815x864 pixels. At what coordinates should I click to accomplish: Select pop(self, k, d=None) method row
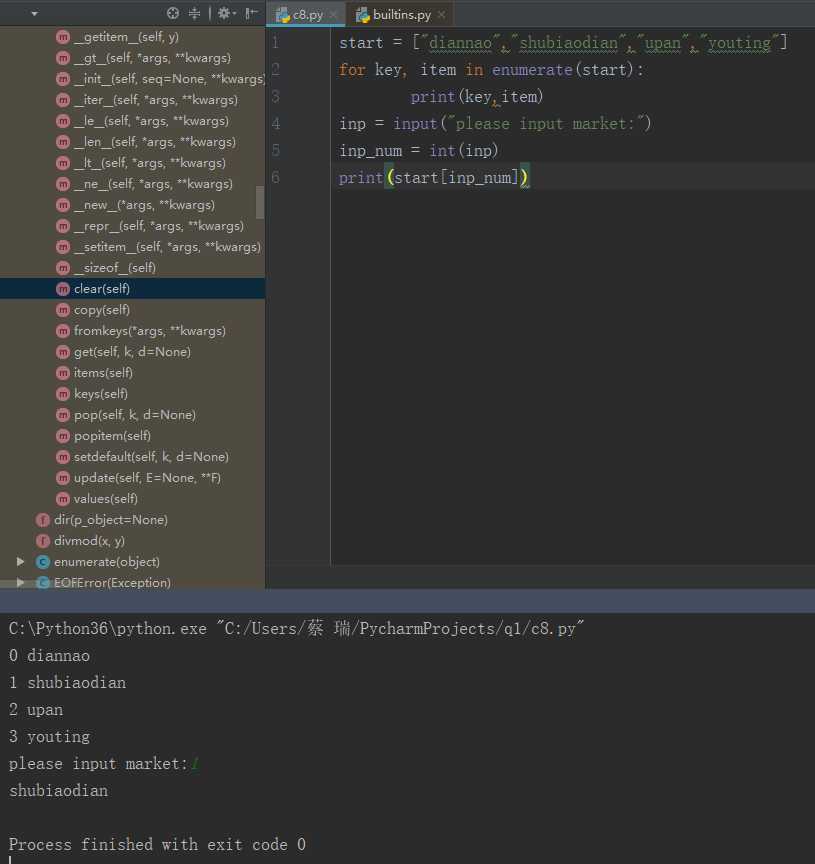132,415
